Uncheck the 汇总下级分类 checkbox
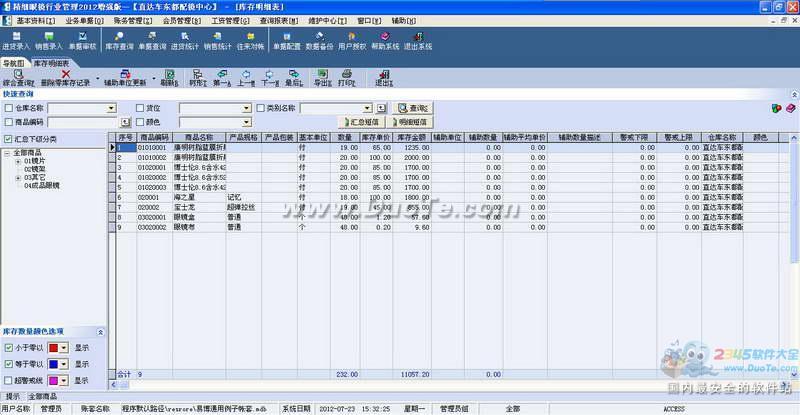This screenshot has width=800, height=415. tap(9, 139)
